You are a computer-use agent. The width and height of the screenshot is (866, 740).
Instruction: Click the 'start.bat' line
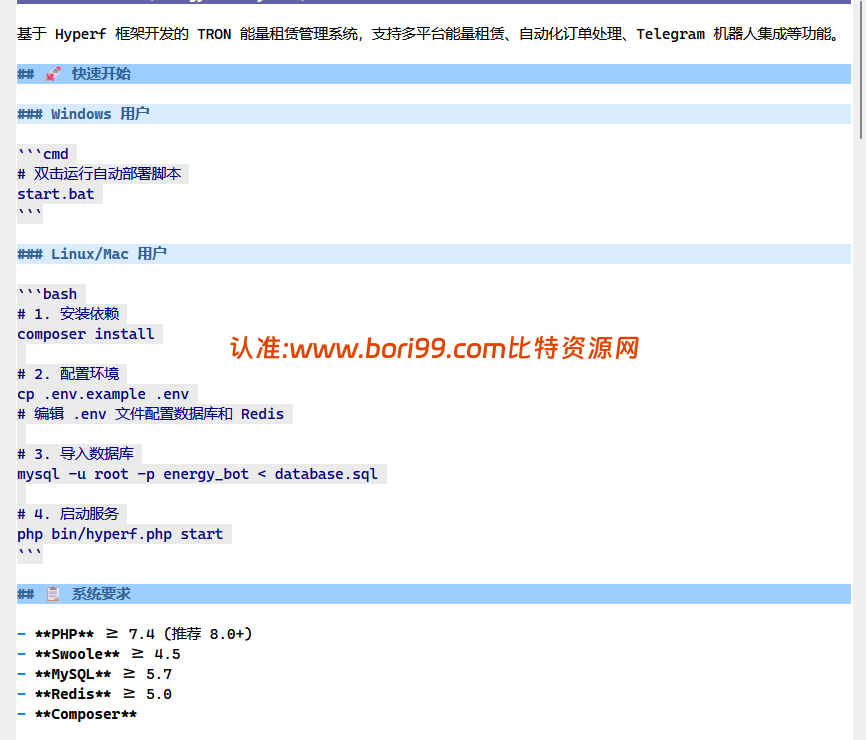(x=56, y=194)
